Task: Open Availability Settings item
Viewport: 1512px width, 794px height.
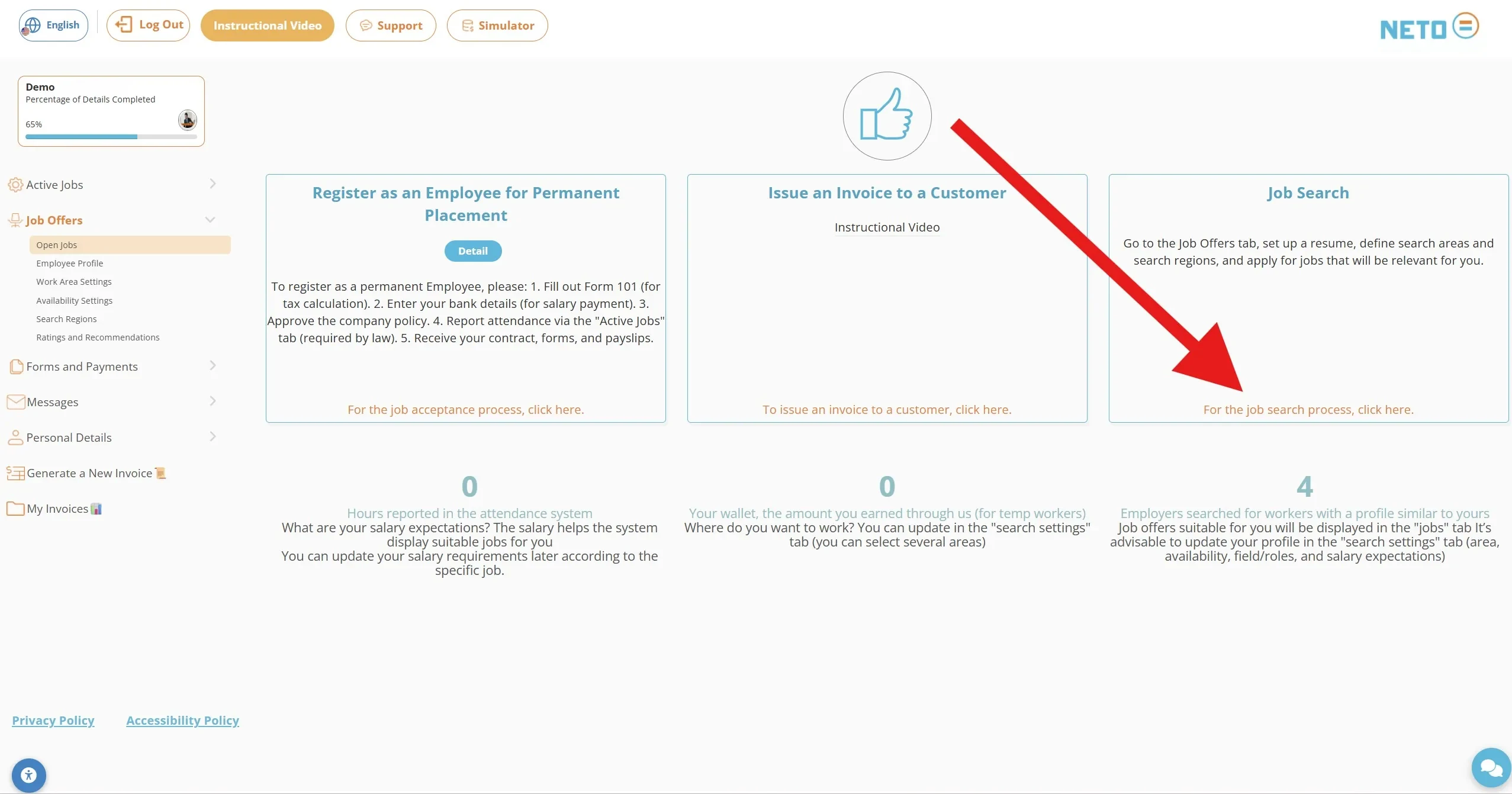Action: pyautogui.click(x=74, y=301)
